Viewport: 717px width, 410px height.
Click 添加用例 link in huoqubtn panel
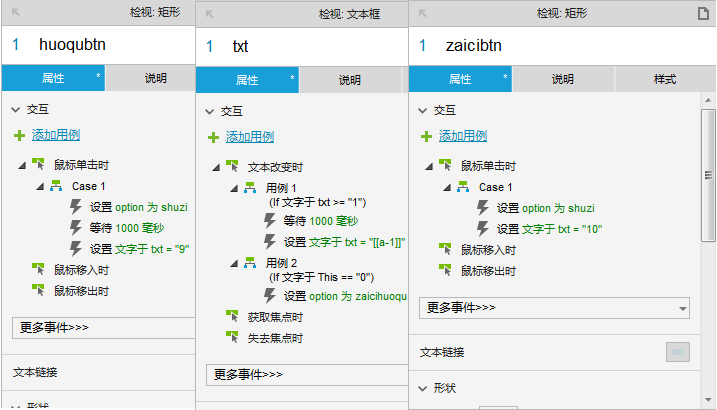click(56, 135)
